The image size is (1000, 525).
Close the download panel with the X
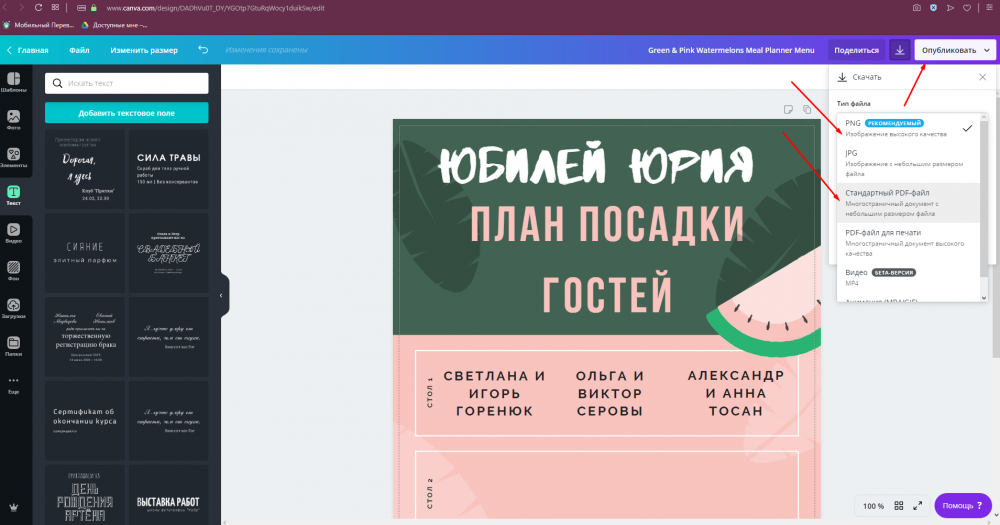(x=982, y=77)
